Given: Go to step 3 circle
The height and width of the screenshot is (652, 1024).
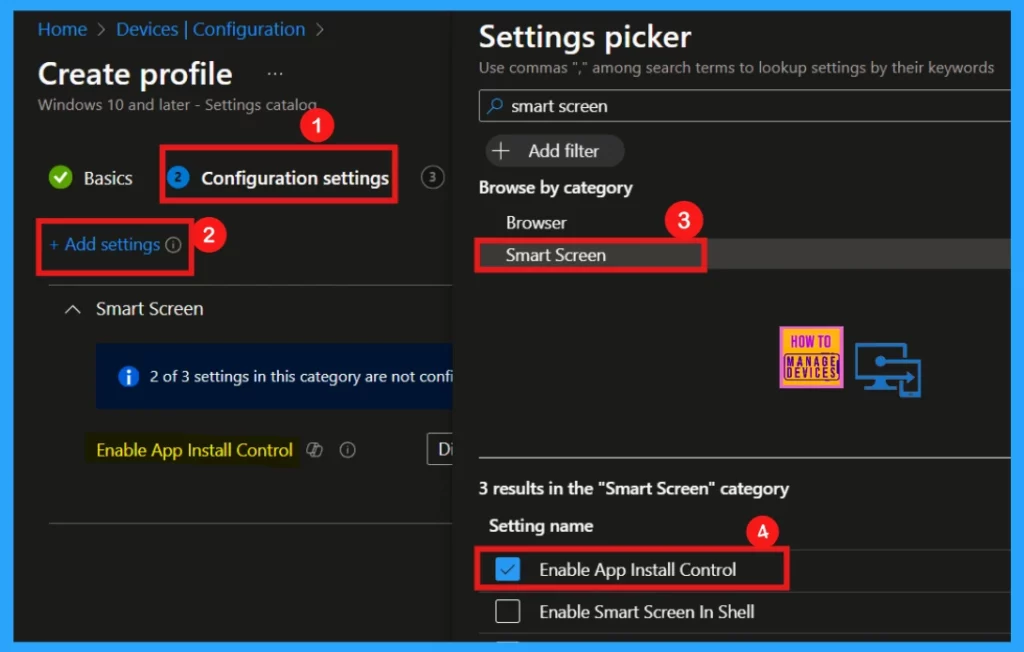Looking at the screenshot, I should click(432, 177).
